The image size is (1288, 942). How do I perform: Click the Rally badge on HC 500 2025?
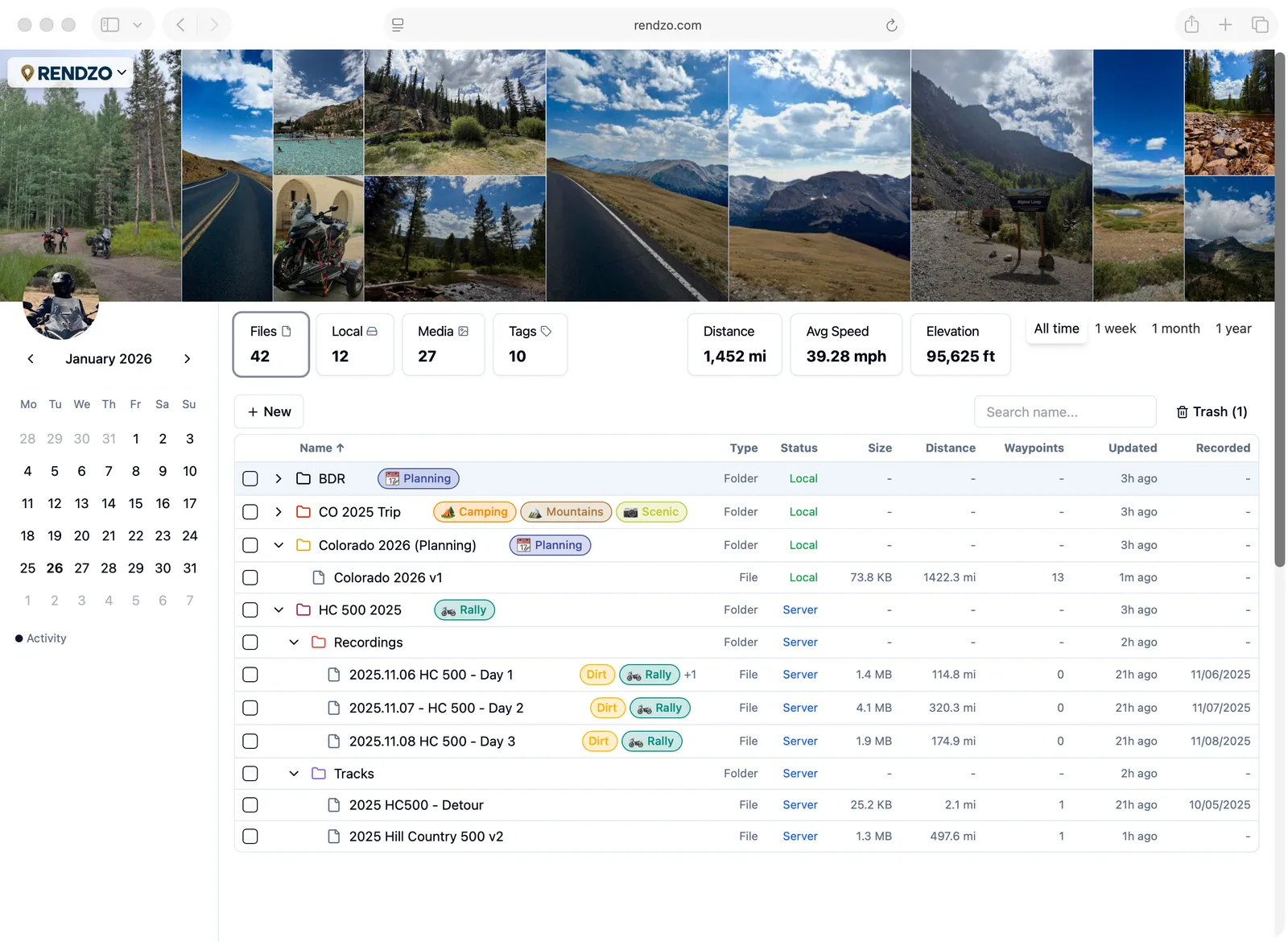(x=464, y=609)
